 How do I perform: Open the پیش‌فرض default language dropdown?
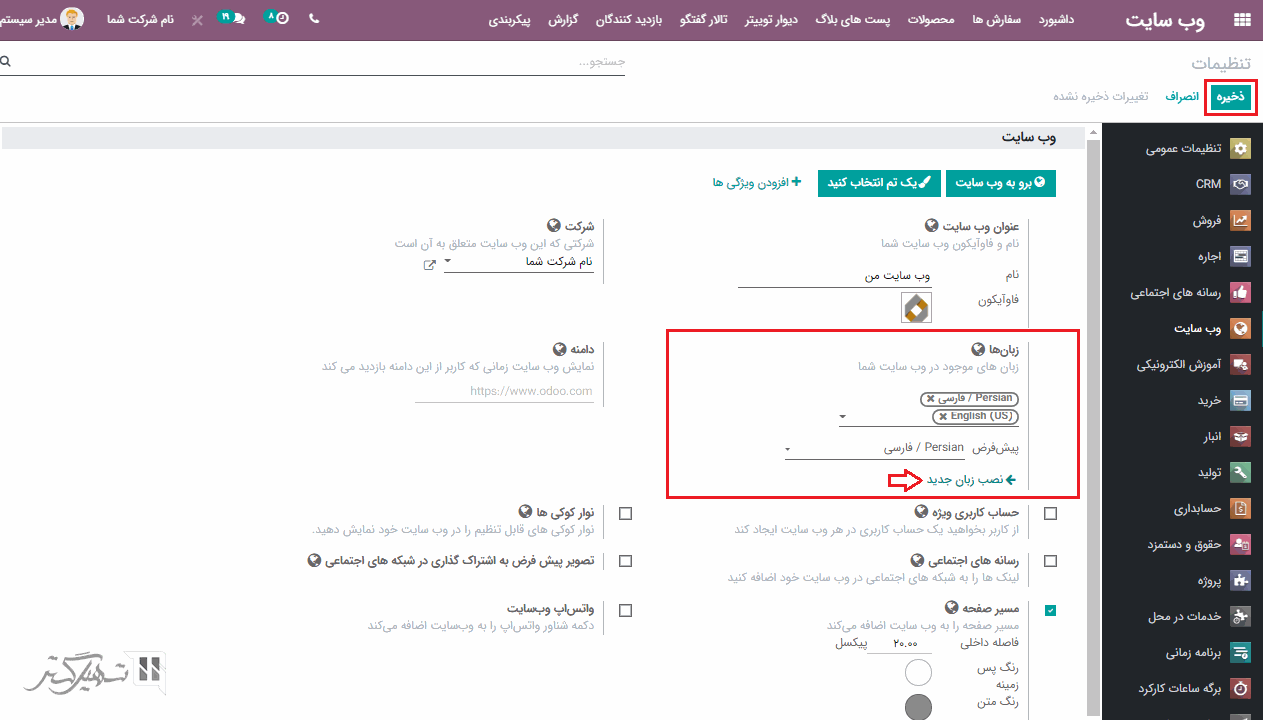tap(875, 448)
